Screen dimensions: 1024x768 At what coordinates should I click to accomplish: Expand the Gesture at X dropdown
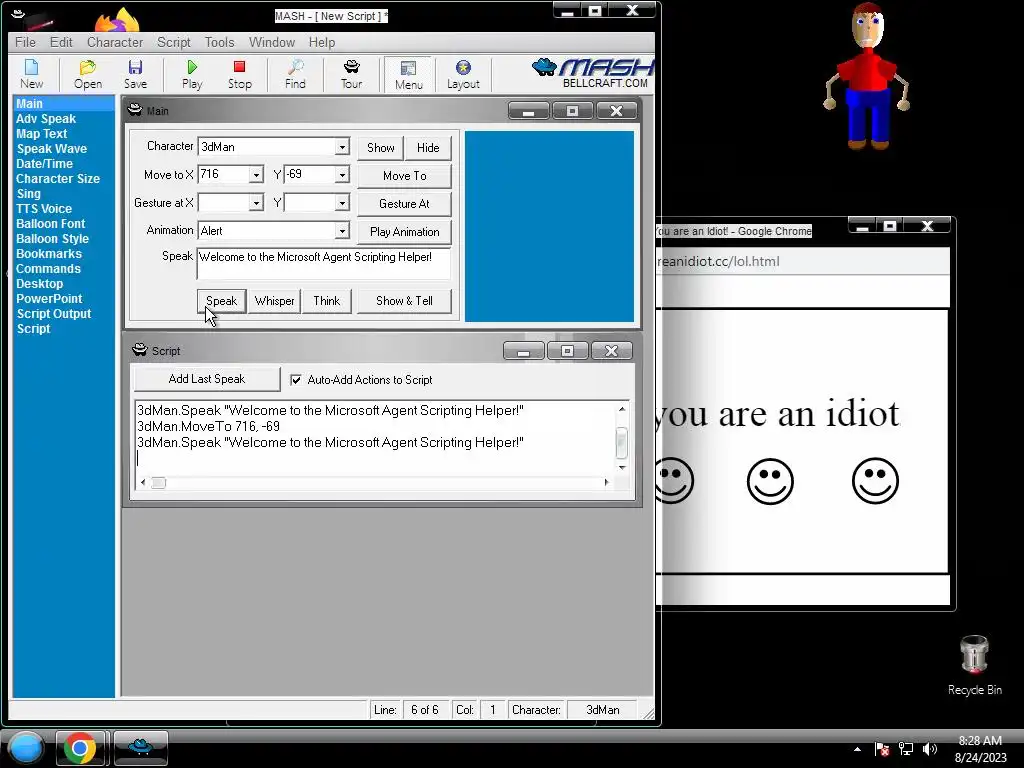tap(256, 203)
